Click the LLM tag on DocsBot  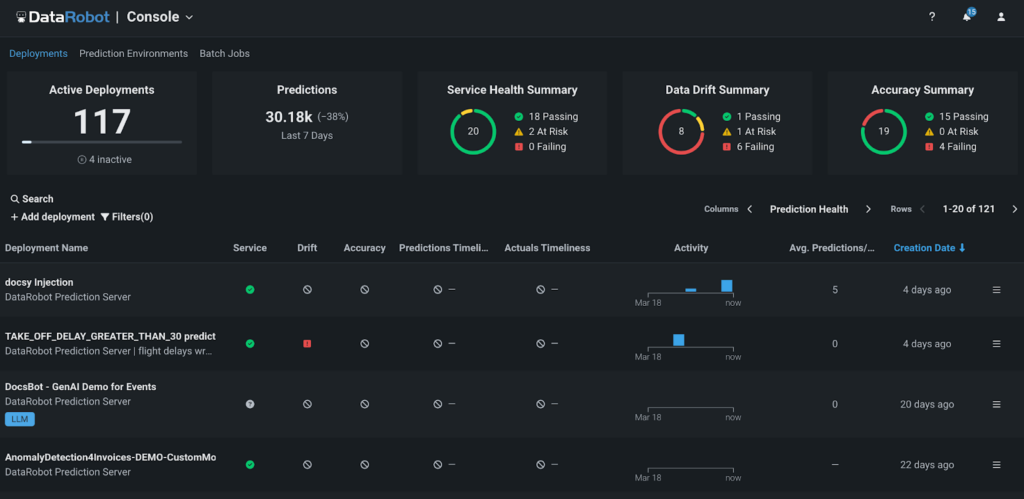point(20,419)
